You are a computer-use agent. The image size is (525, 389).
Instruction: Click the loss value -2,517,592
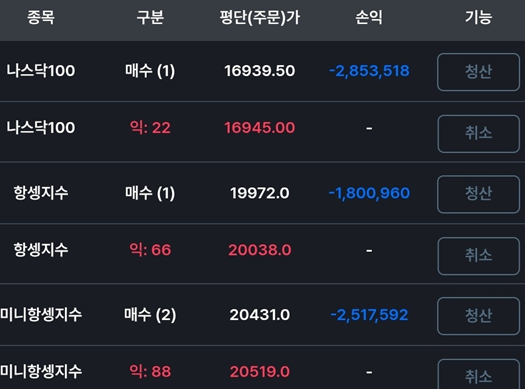point(369,315)
